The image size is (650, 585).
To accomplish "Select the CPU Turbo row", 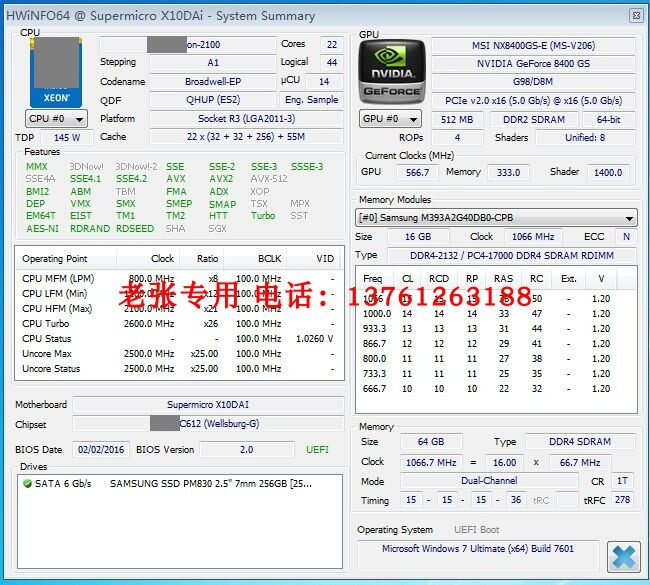I will click(179, 323).
